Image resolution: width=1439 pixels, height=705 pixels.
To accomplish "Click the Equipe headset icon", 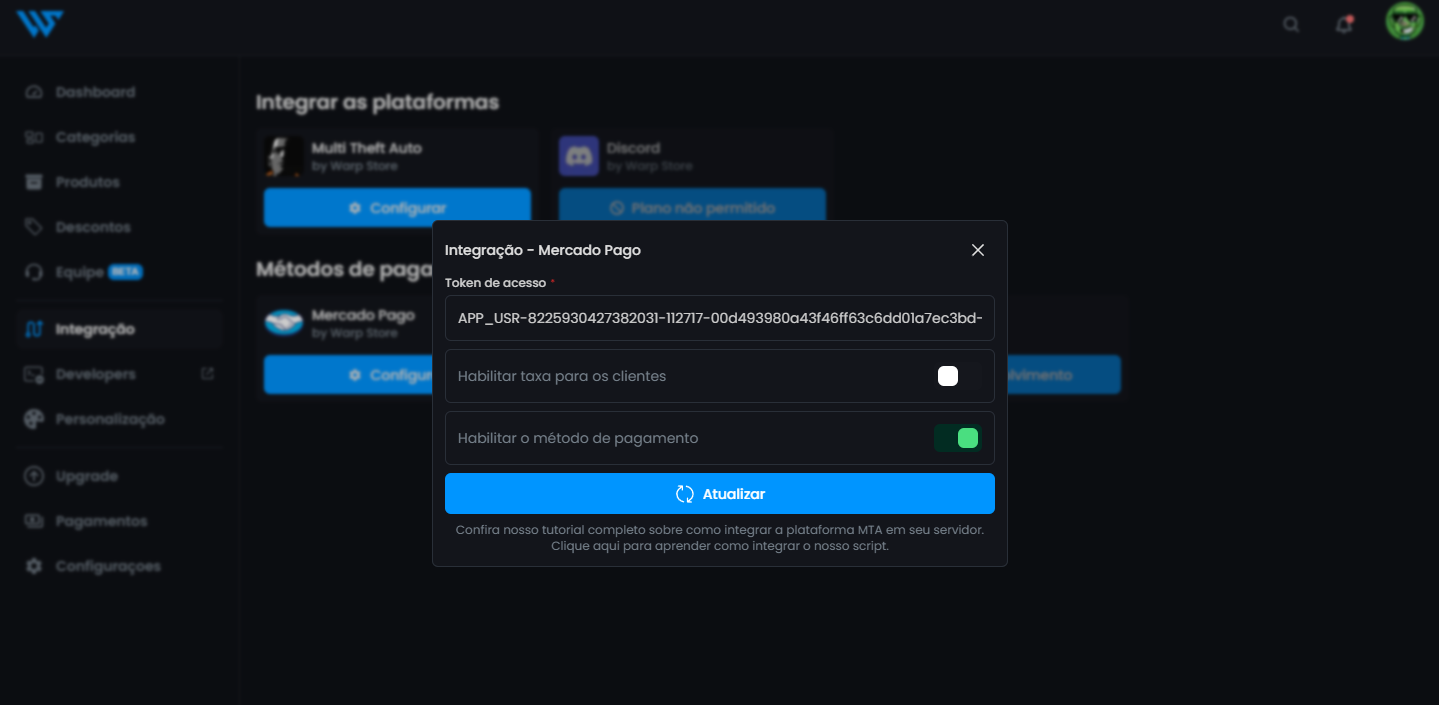I will tap(34, 272).
